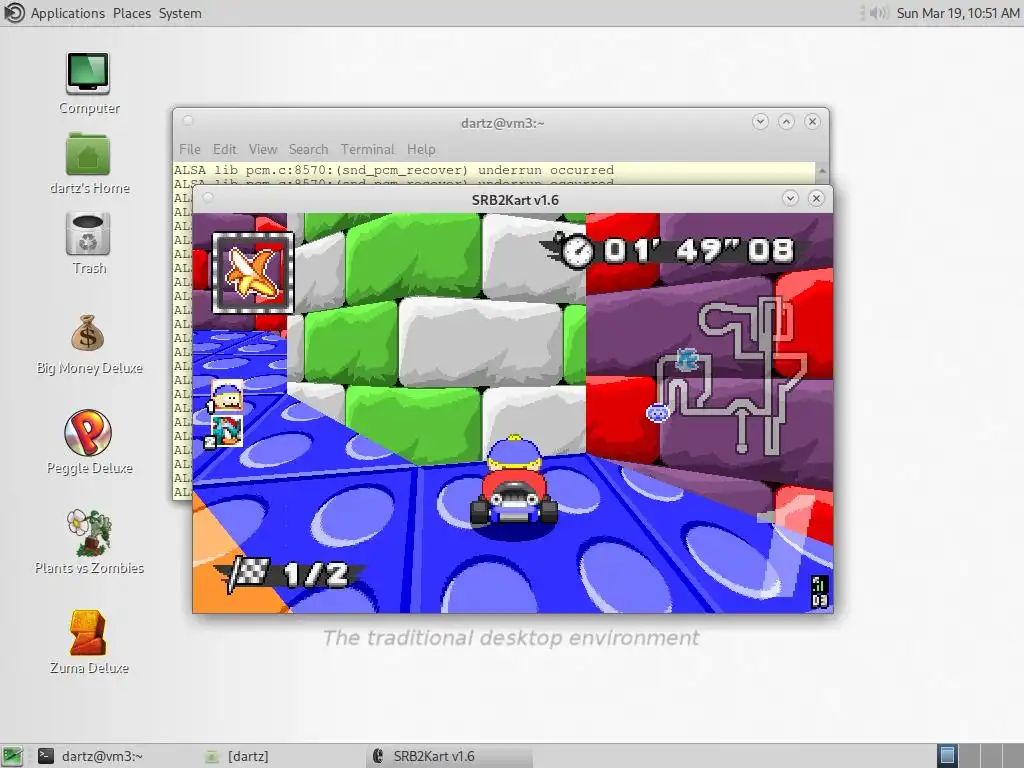Close the dartz@vm3 terminal window
1024x768 pixels.
coord(812,121)
